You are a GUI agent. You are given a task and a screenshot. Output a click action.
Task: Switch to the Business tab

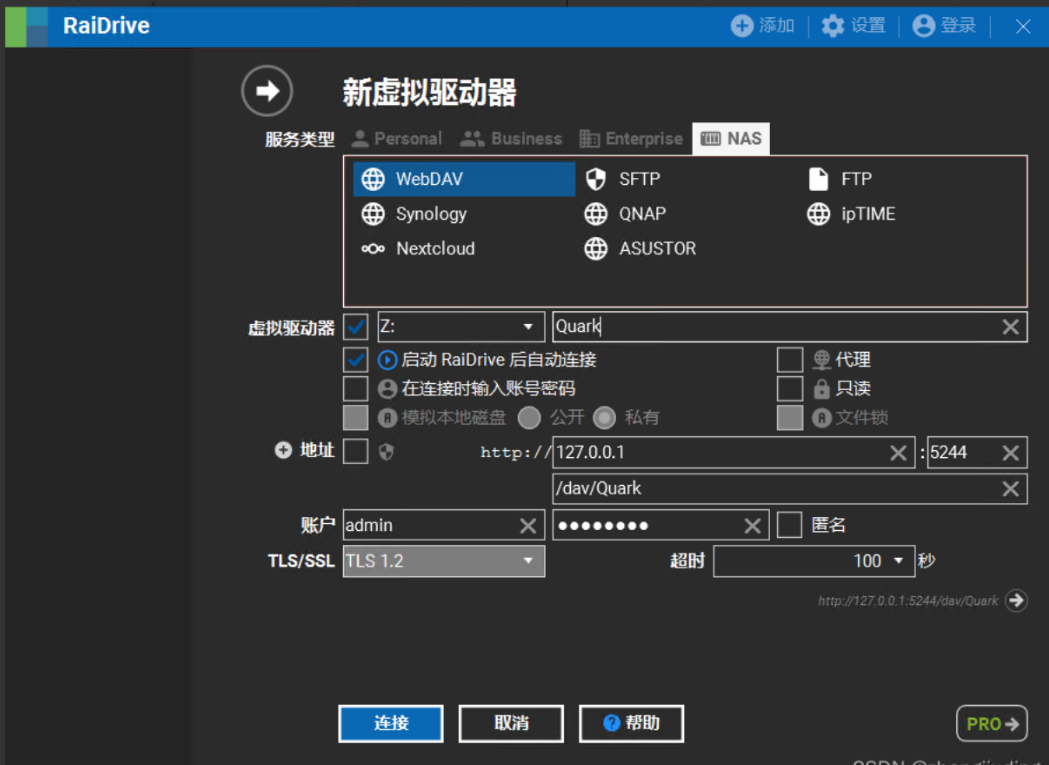click(x=511, y=139)
